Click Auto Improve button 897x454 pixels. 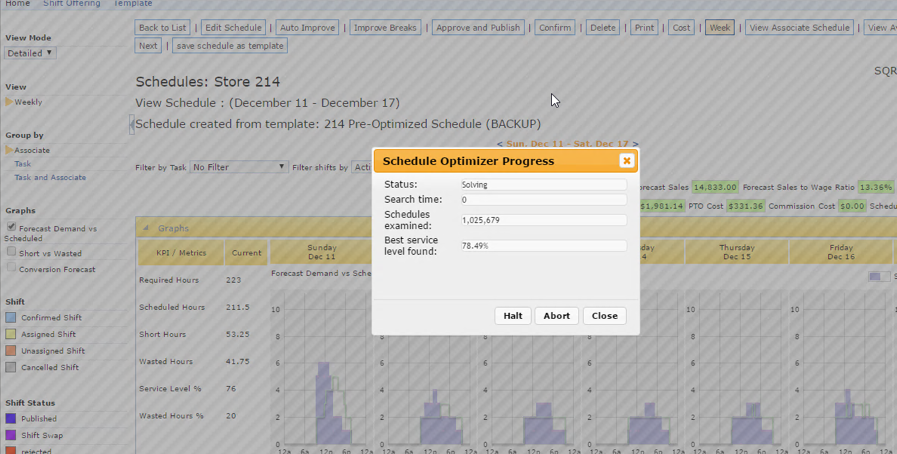click(307, 27)
